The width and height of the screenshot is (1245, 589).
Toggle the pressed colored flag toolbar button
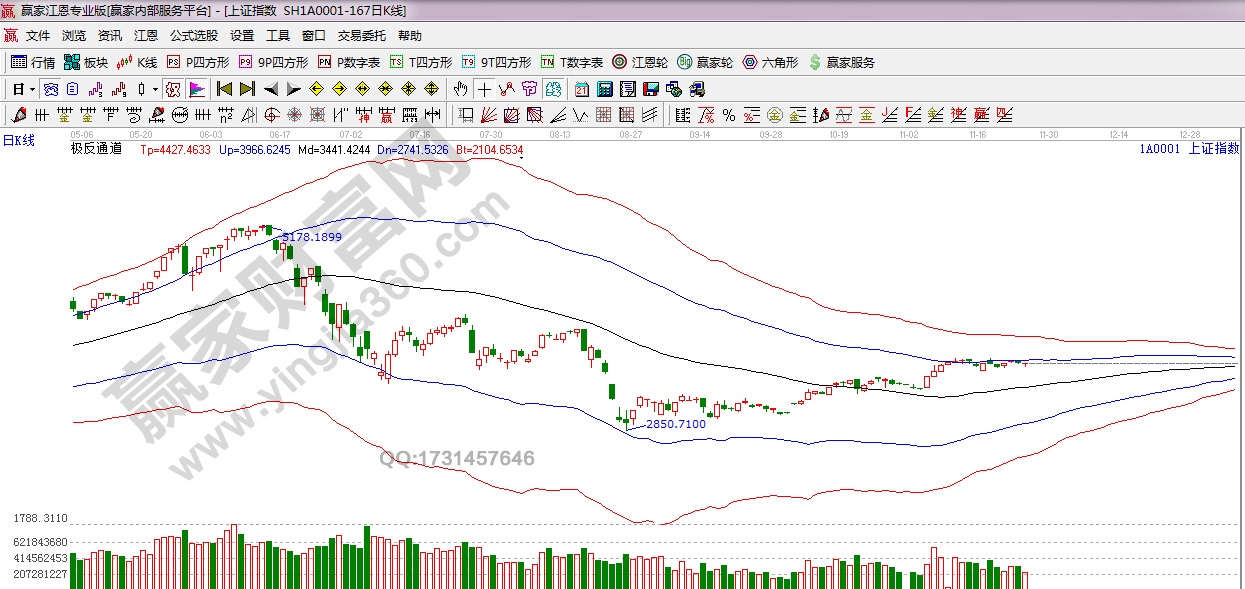(x=196, y=89)
